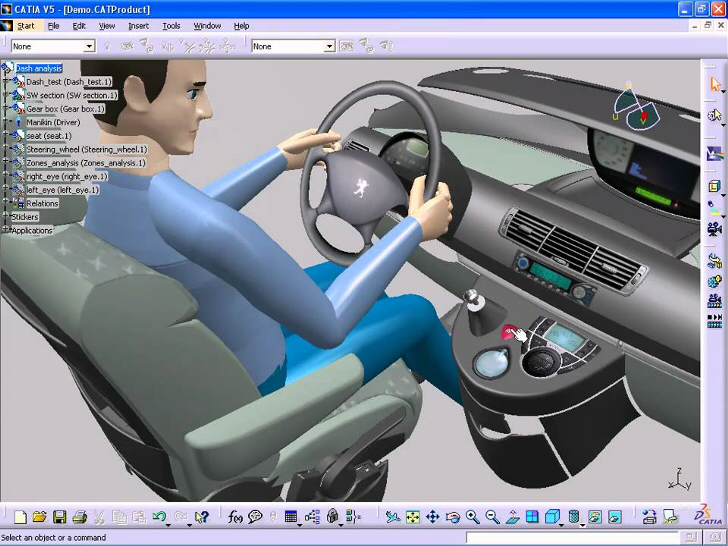Open the Help menu

pyautogui.click(x=241, y=26)
